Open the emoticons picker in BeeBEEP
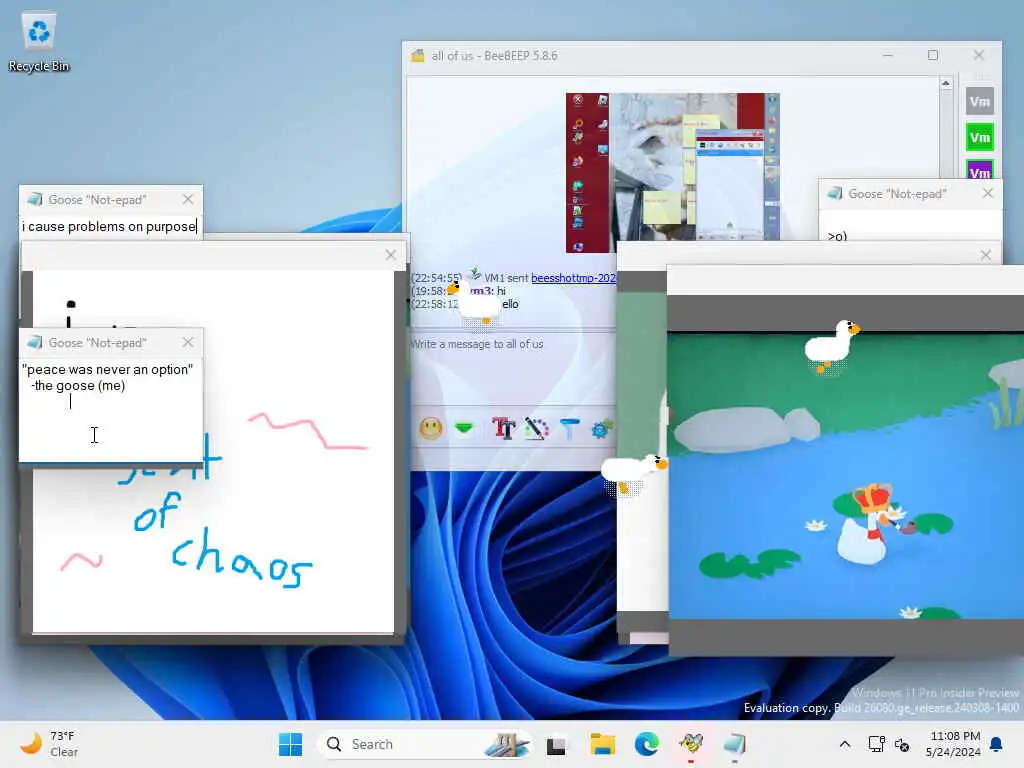1024x768 pixels. pos(430,428)
